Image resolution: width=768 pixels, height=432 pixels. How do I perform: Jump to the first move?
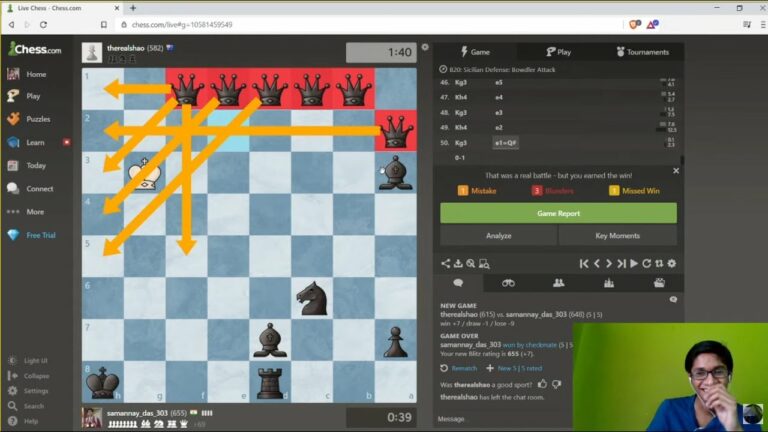pos(584,264)
